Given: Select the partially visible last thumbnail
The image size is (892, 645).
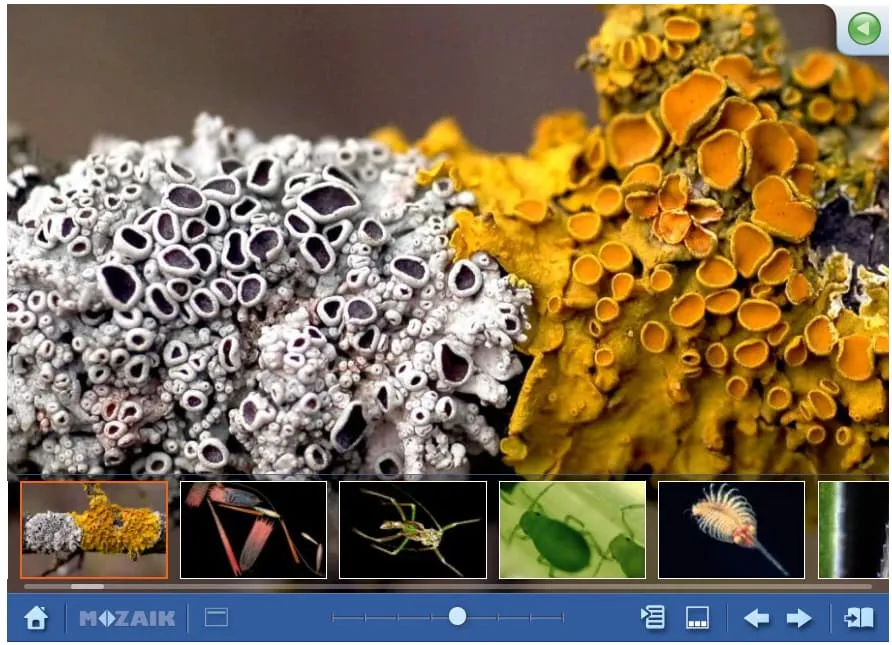Looking at the screenshot, I should pos(853,530).
